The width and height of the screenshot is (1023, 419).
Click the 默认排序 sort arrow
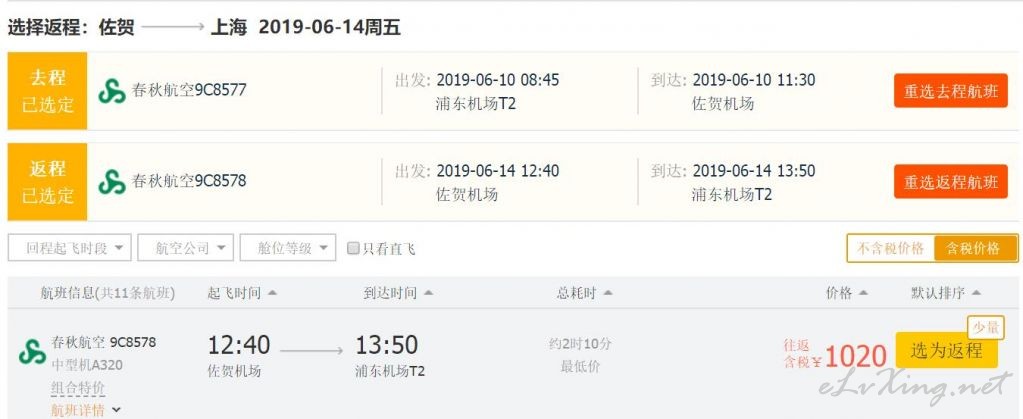click(x=976, y=293)
